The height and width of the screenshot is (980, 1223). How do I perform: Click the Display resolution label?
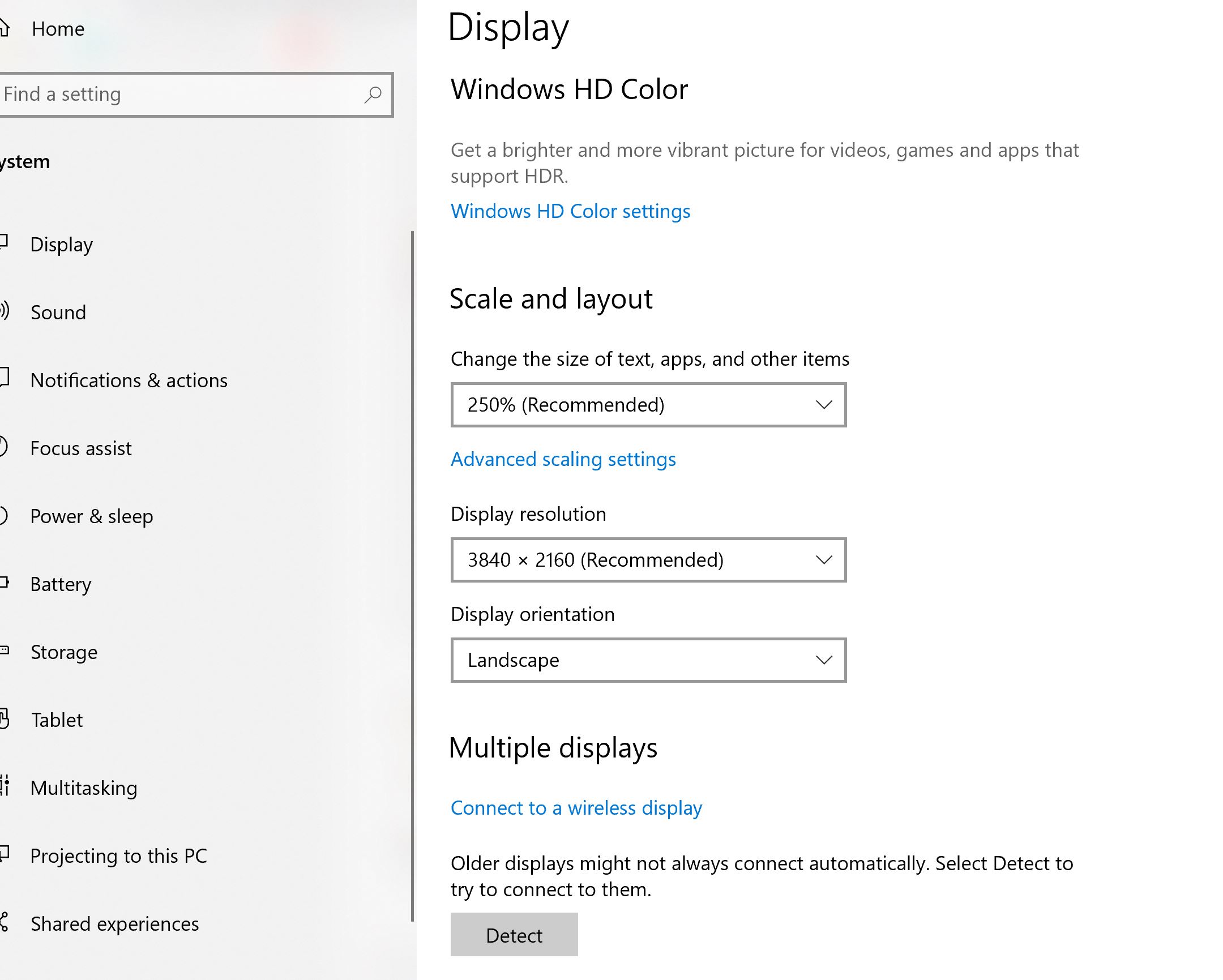coord(528,515)
